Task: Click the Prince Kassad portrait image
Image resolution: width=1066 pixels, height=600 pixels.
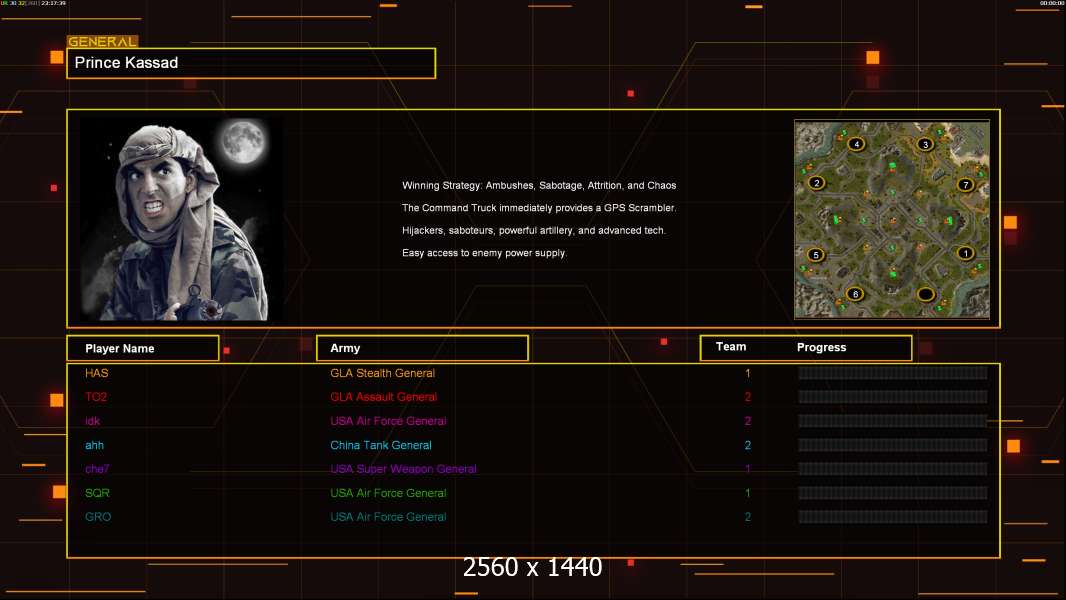Action: pyautogui.click(x=180, y=219)
